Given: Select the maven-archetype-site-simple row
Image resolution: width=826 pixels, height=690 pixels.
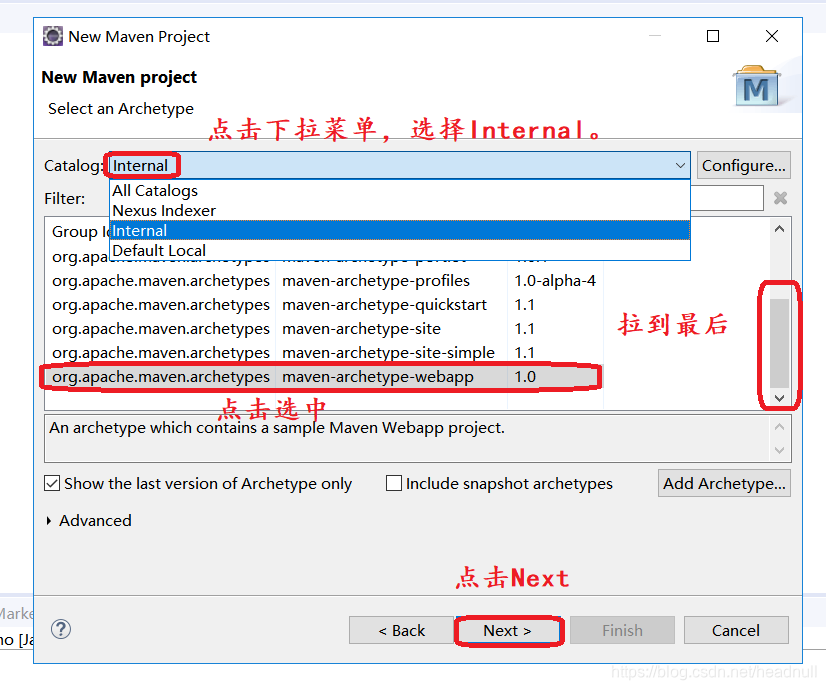Looking at the screenshot, I should (x=323, y=352).
